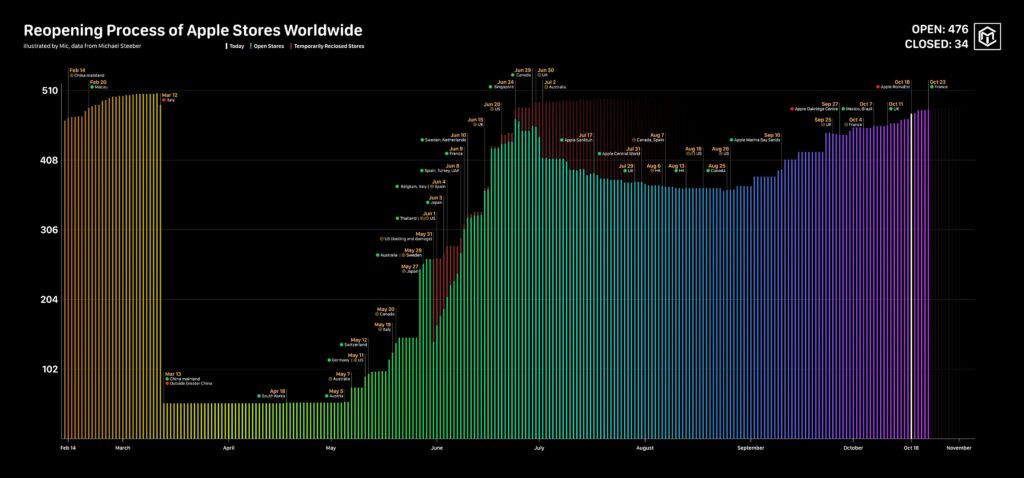
Task: Click the green dot next to South Korea
Action: click(x=259, y=396)
